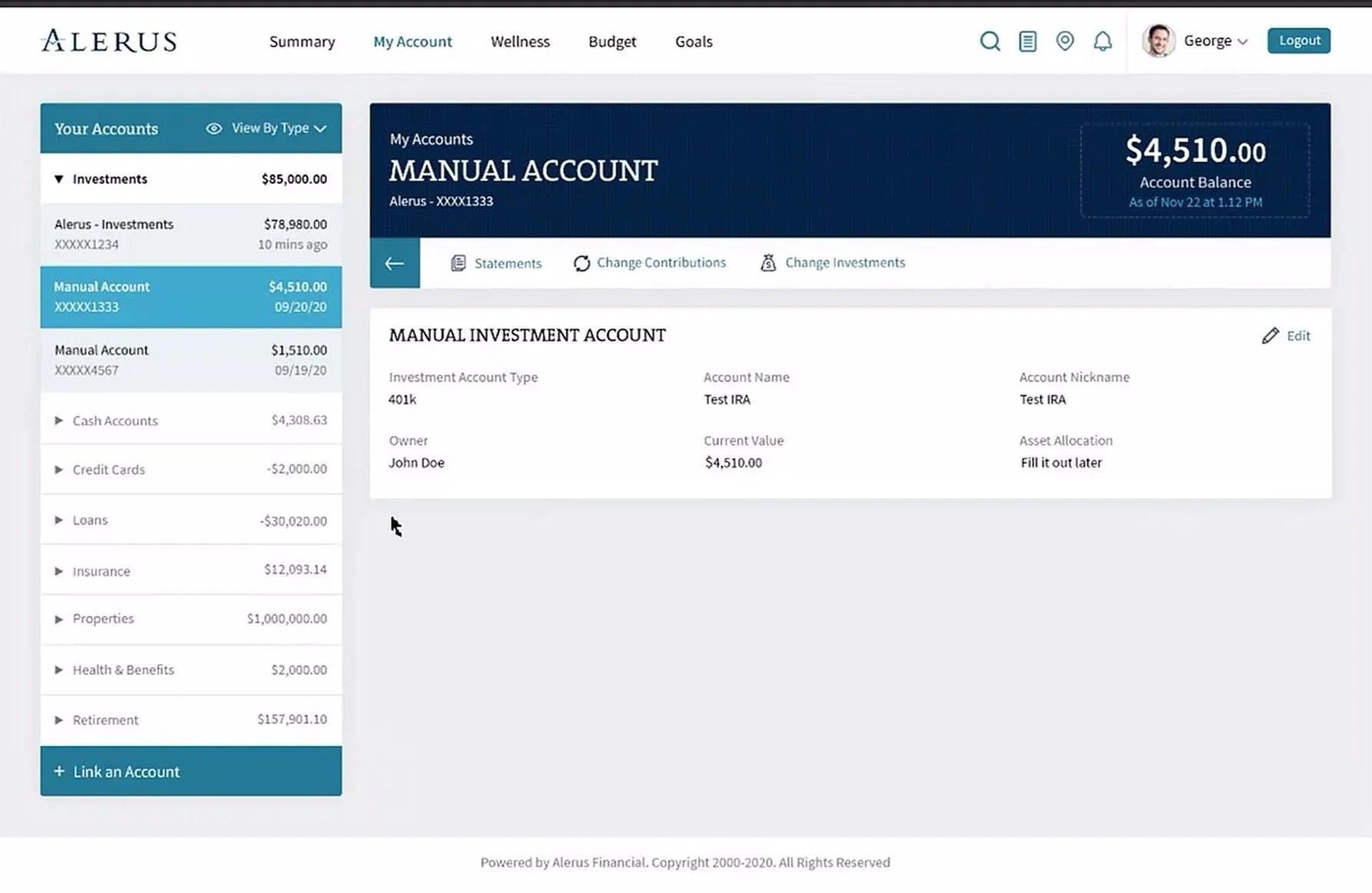1372x893 pixels.
Task: Click the Statements document icon
Action: (458, 263)
